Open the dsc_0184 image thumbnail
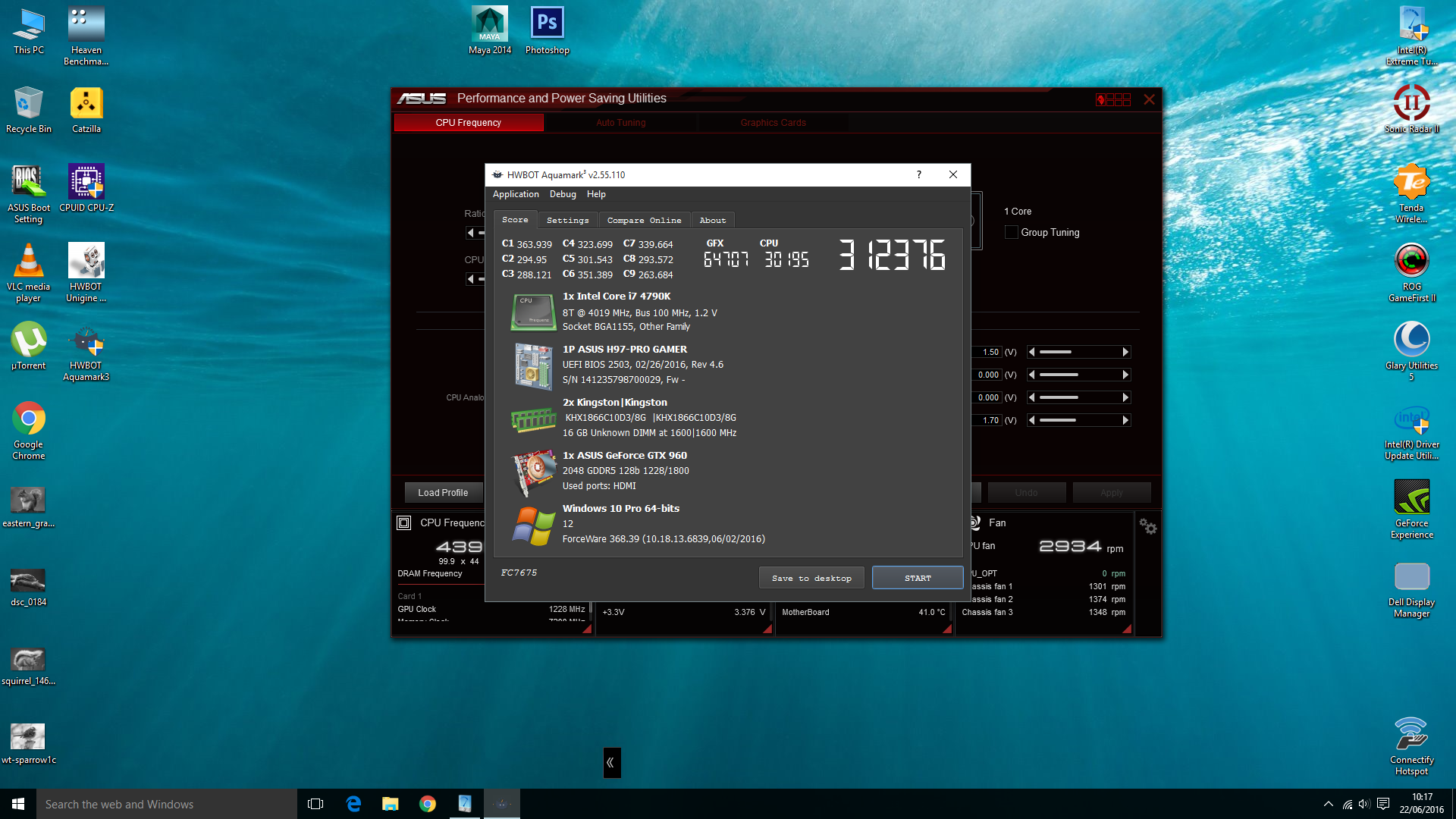Viewport: 1456px width, 819px height. point(29,586)
